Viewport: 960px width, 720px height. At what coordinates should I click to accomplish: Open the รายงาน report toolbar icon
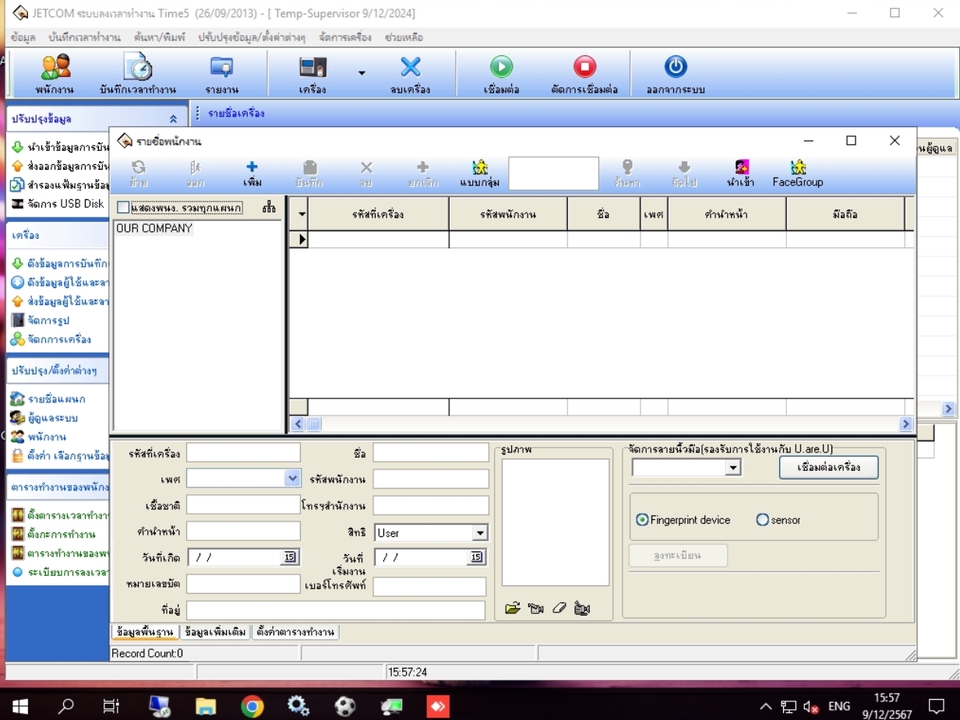222,74
